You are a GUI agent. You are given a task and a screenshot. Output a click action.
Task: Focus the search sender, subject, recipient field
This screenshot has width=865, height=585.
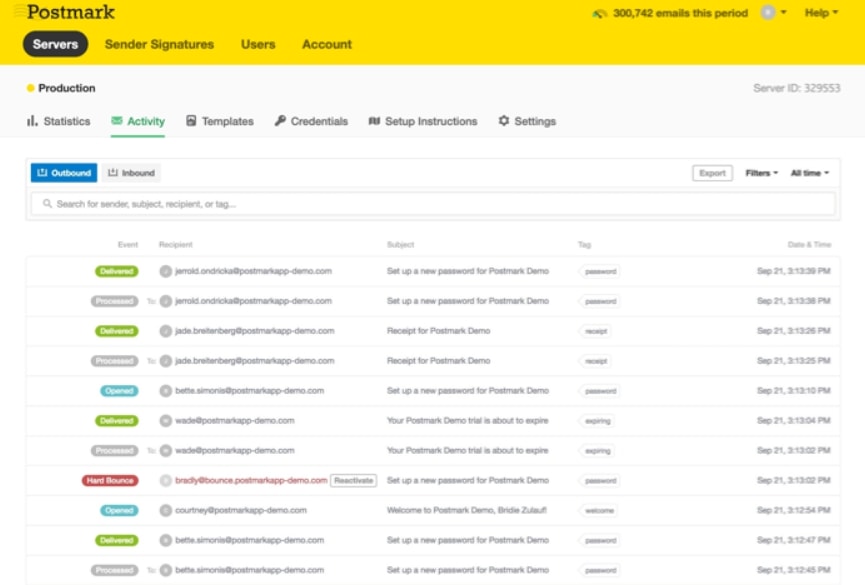(433, 204)
